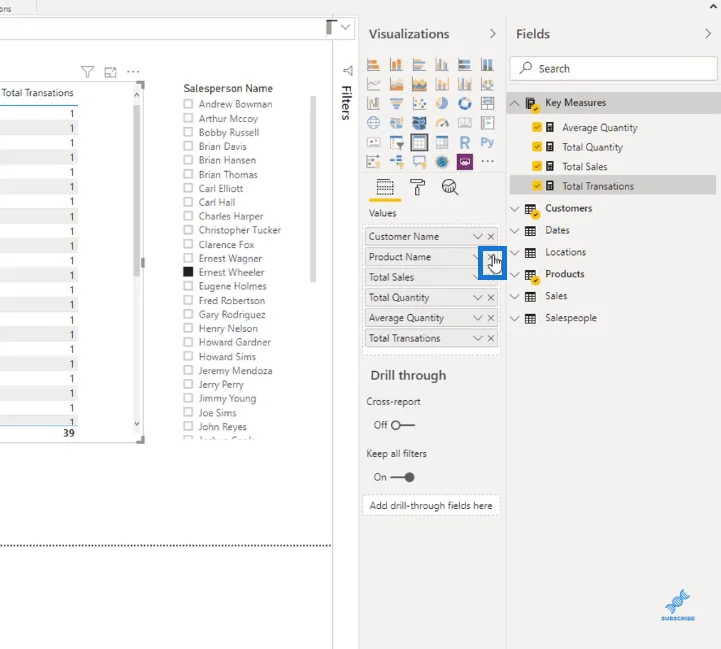The image size is (721, 649).
Task: Select the Funnel chart visual
Action: coord(396,103)
